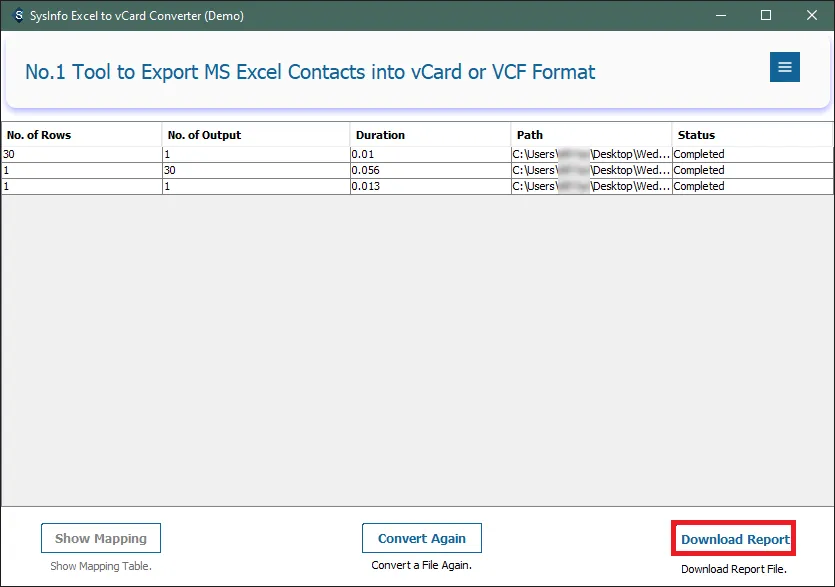The image size is (835, 587).
Task: Click the Path column header
Action: point(591,135)
